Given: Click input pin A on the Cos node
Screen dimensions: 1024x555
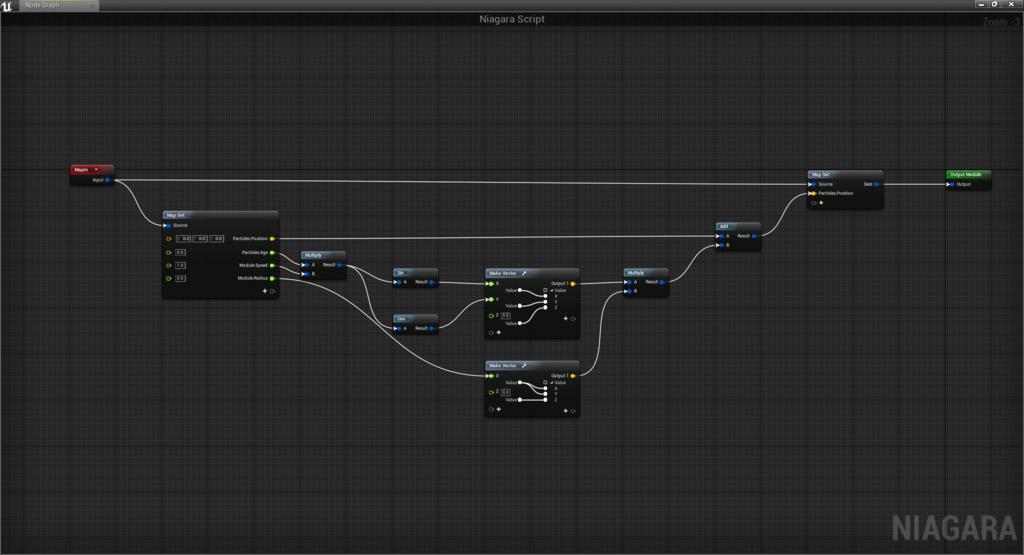Looking at the screenshot, I should pyautogui.click(x=397, y=328).
